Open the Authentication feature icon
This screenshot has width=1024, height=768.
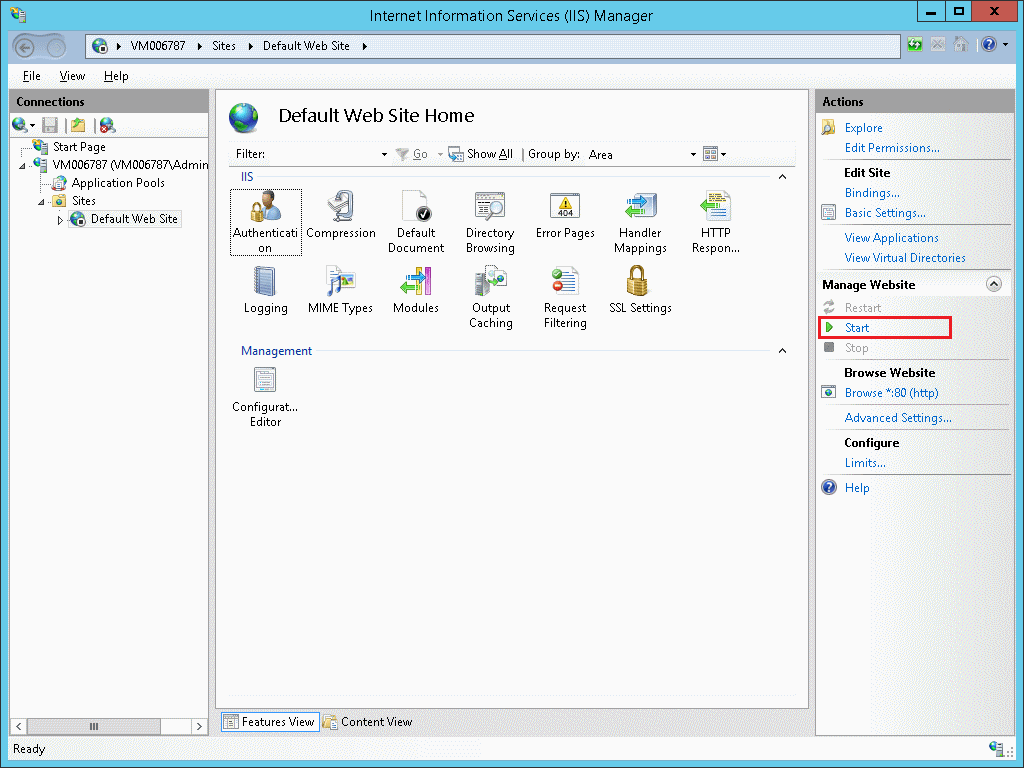pos(265,208)
